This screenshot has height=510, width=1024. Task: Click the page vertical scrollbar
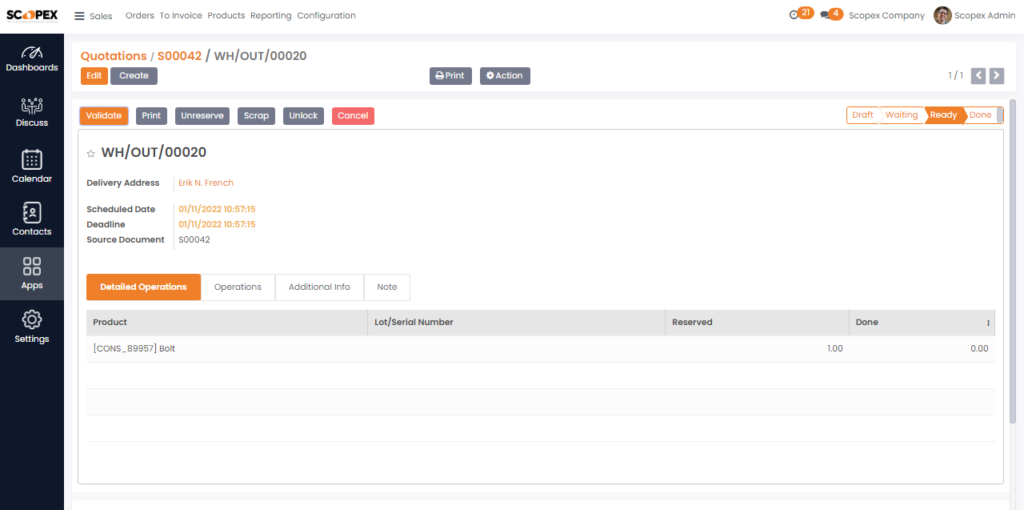point(1013,261)
